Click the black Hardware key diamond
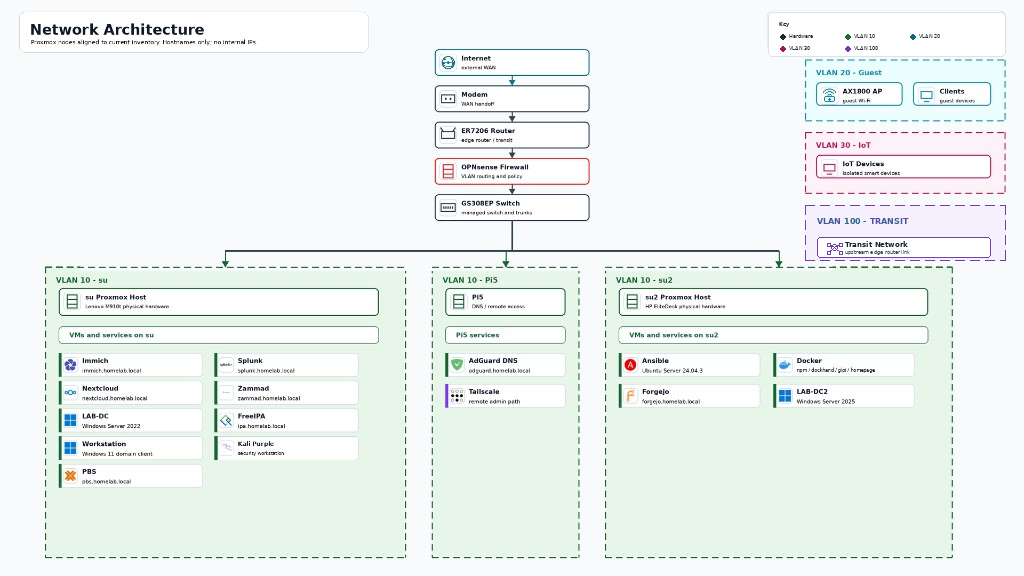Viewport: 1024px width, 576px height. [783, 37]
